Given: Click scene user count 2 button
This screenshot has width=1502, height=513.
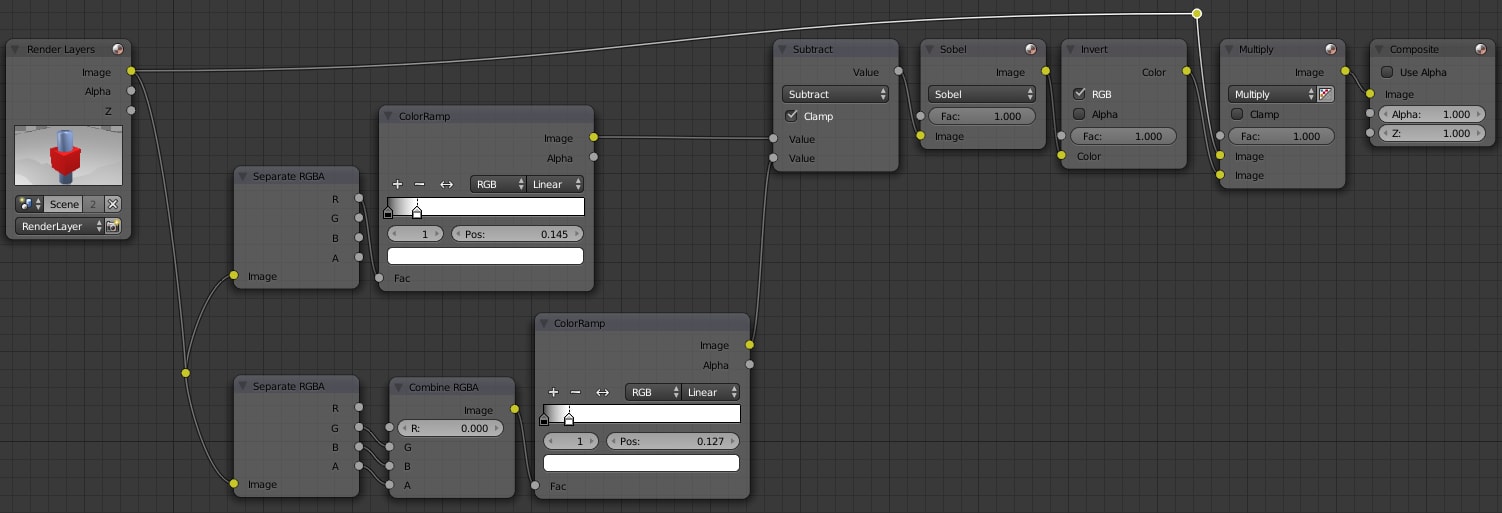Looking at the screenshot, I should coord(93,204).
